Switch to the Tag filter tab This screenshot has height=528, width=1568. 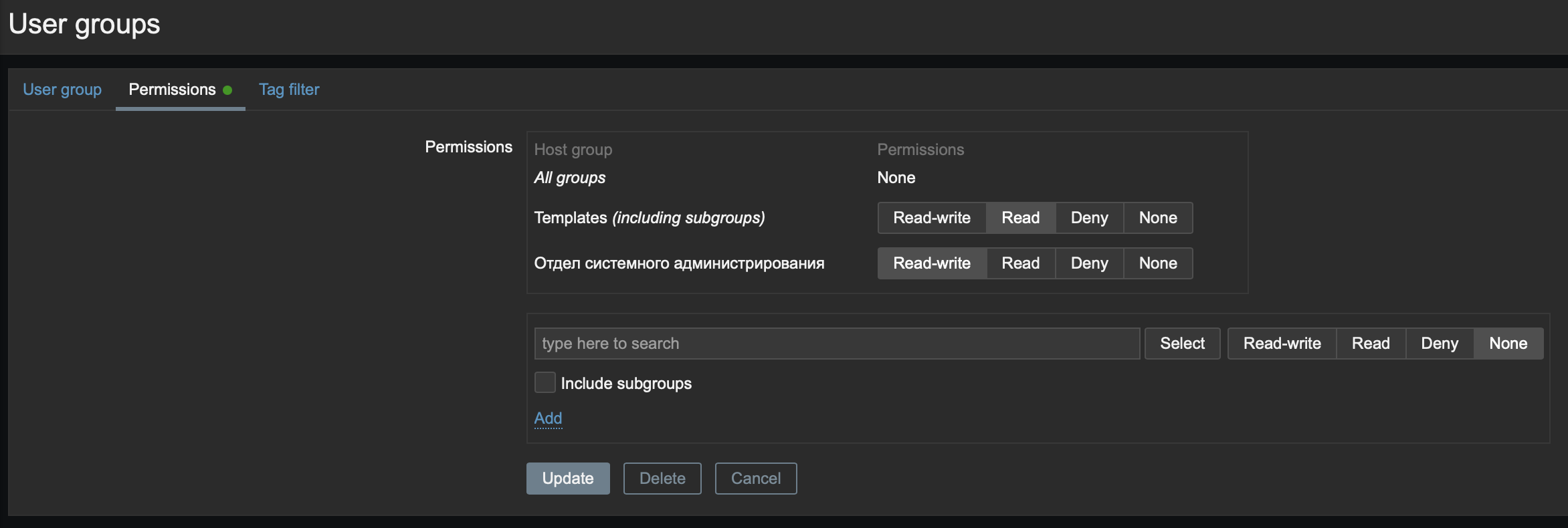point(289,90)
